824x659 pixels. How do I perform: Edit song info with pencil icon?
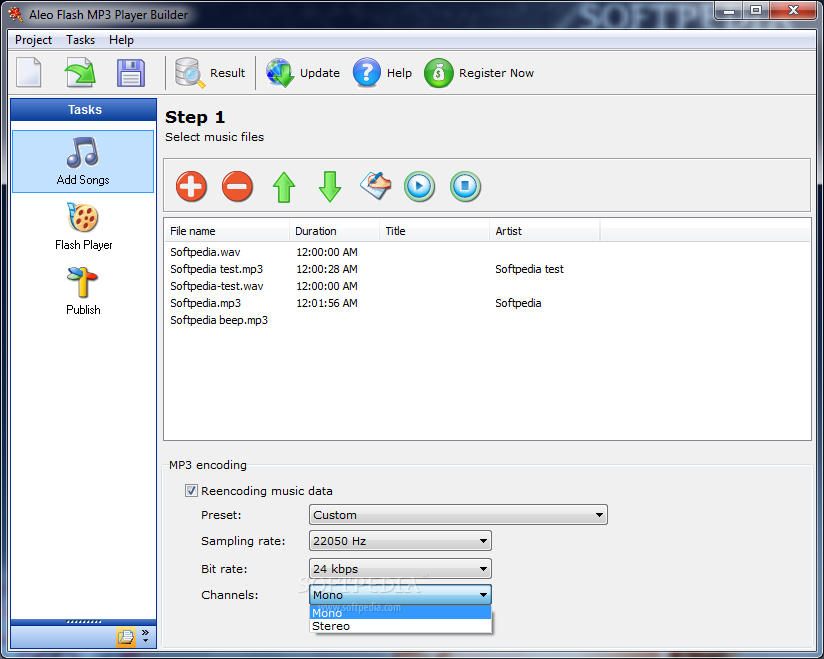click(375, 186)
